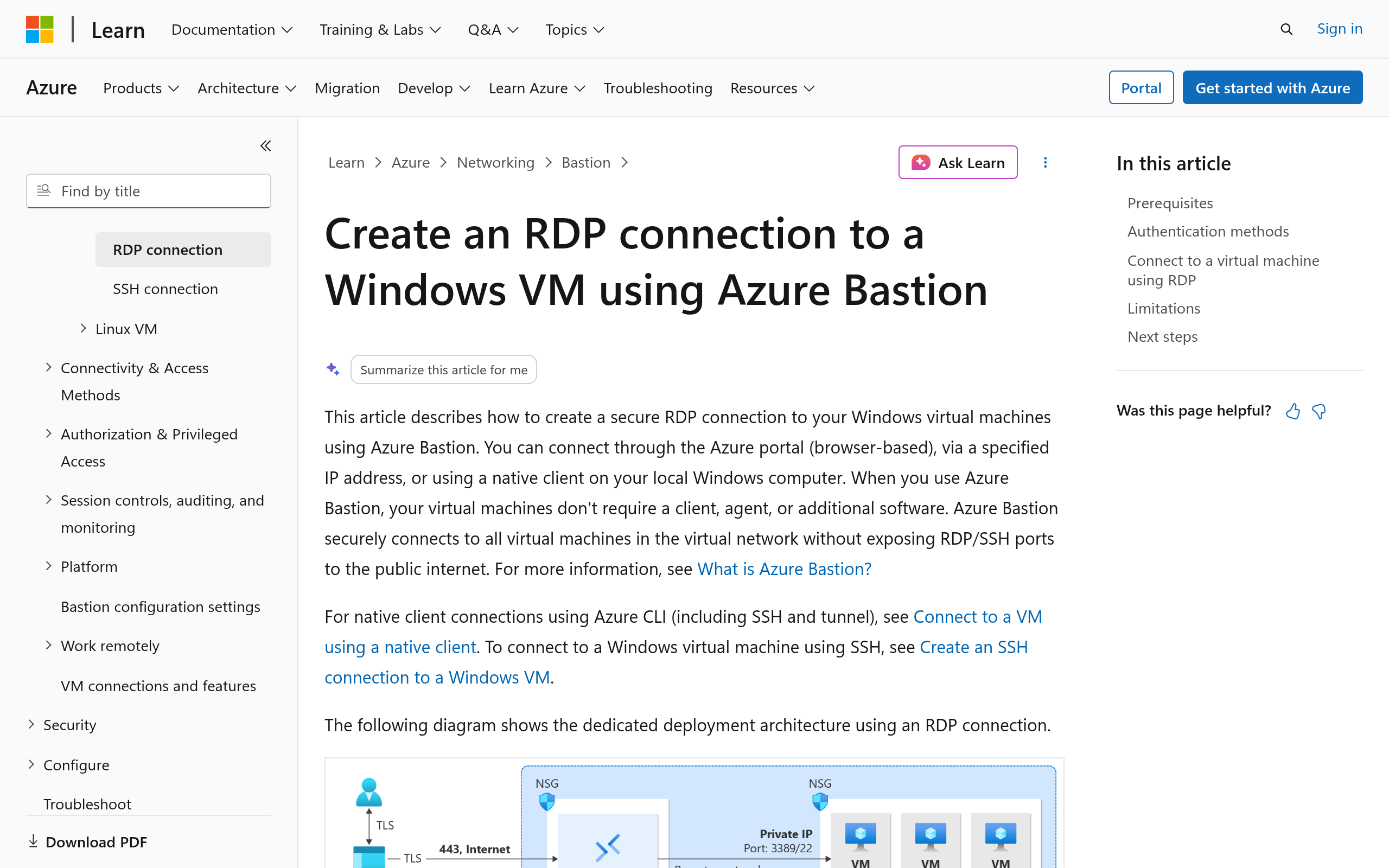1389x868 pixels.
Task: Expand the Configure tree node
Action: pos(31,765)
